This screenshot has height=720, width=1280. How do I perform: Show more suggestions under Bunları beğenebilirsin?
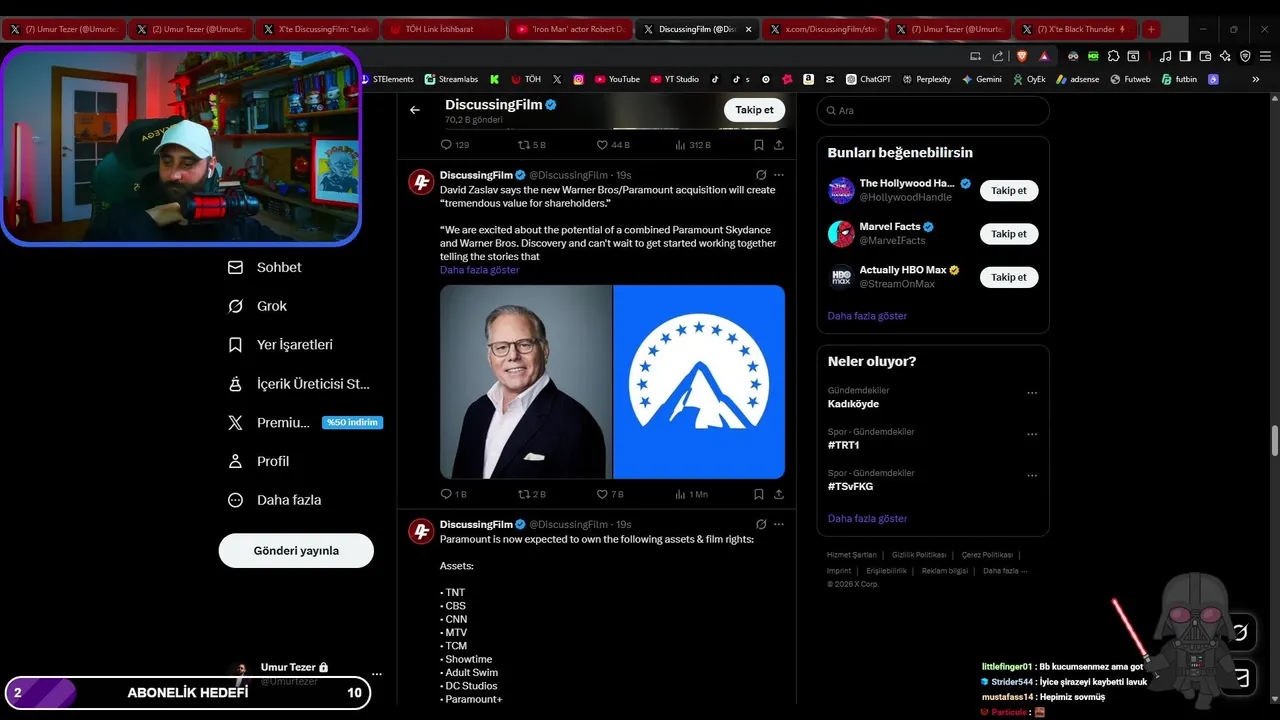(x=867, y=316)
